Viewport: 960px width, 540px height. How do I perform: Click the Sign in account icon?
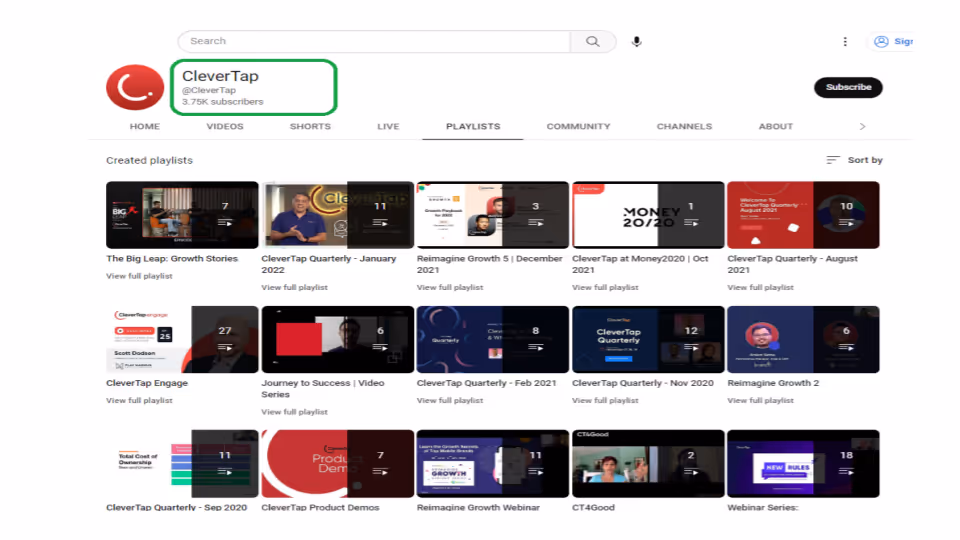[881, 41]
